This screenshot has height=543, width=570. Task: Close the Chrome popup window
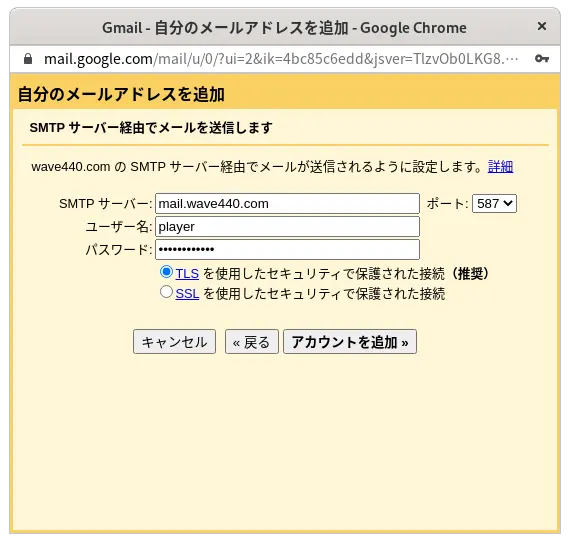(x=542, y=26)
